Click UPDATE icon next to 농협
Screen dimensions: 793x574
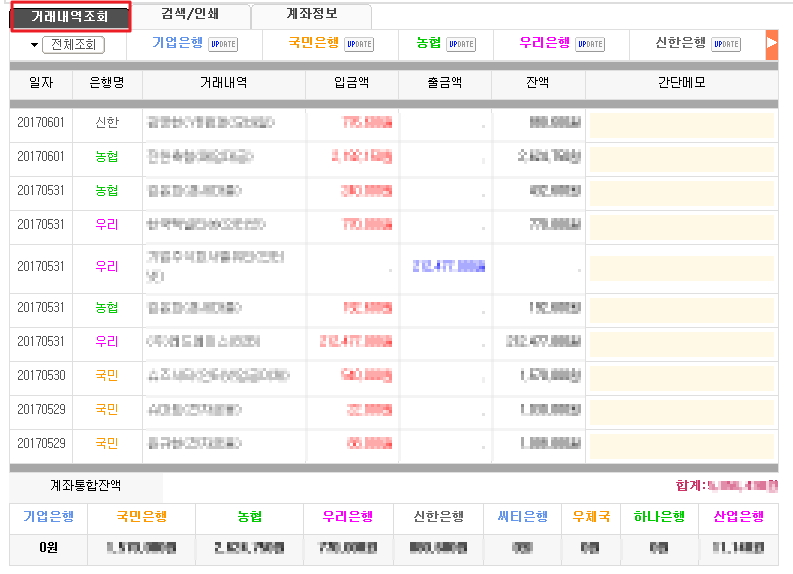pos(461,45)
